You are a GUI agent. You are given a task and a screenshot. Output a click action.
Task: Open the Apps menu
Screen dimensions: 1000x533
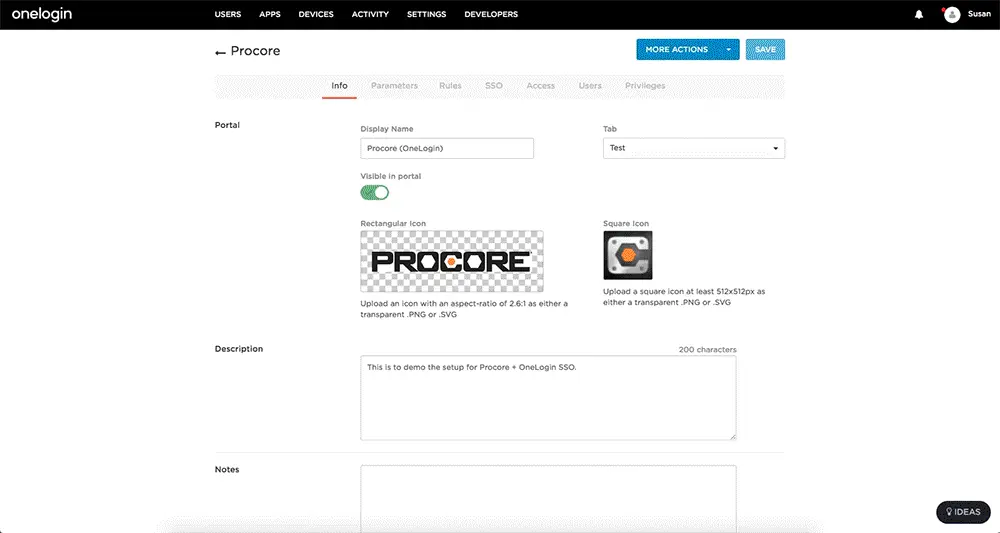pos(270,14)
